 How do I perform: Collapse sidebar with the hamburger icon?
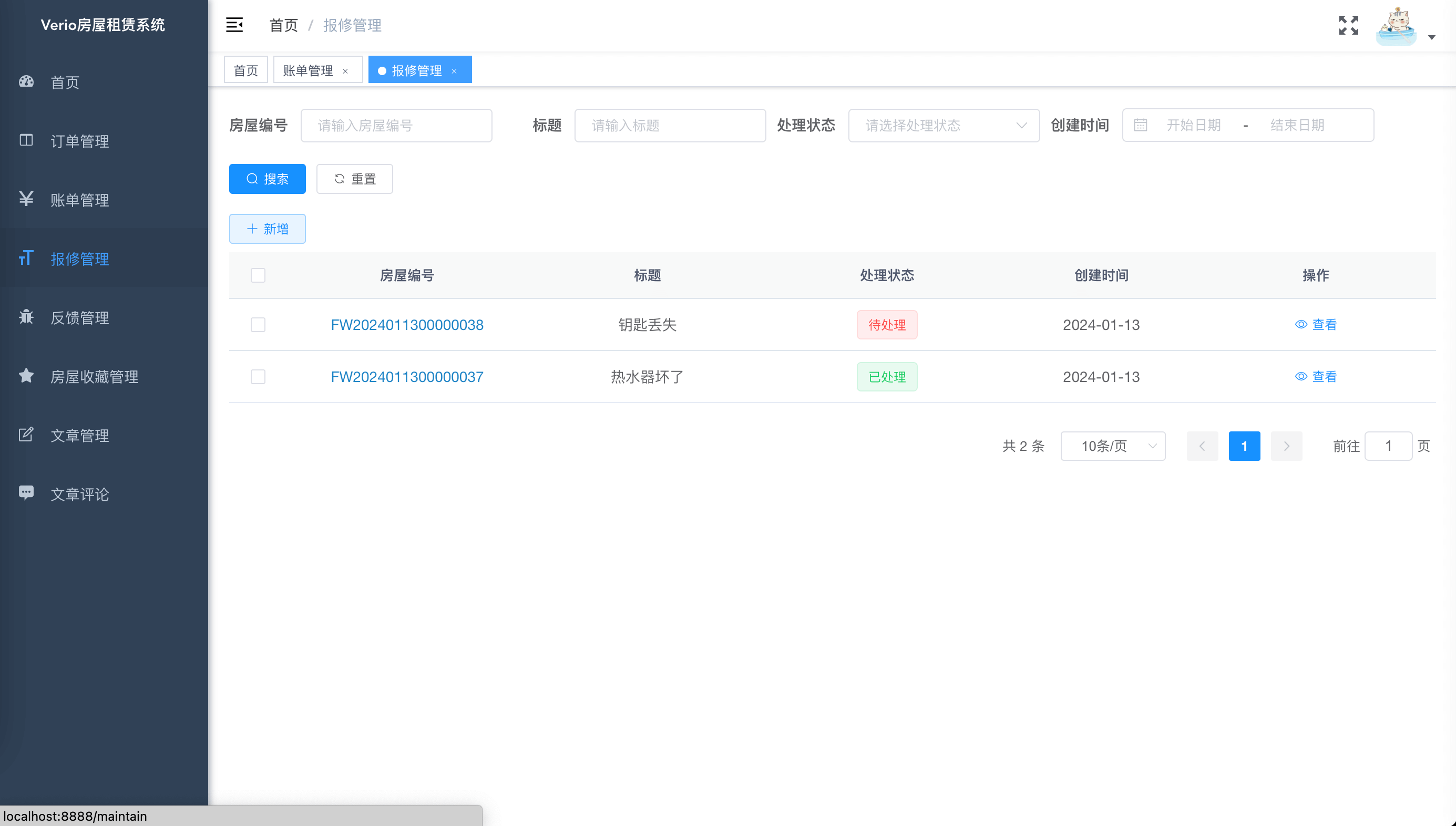[234, 25]
